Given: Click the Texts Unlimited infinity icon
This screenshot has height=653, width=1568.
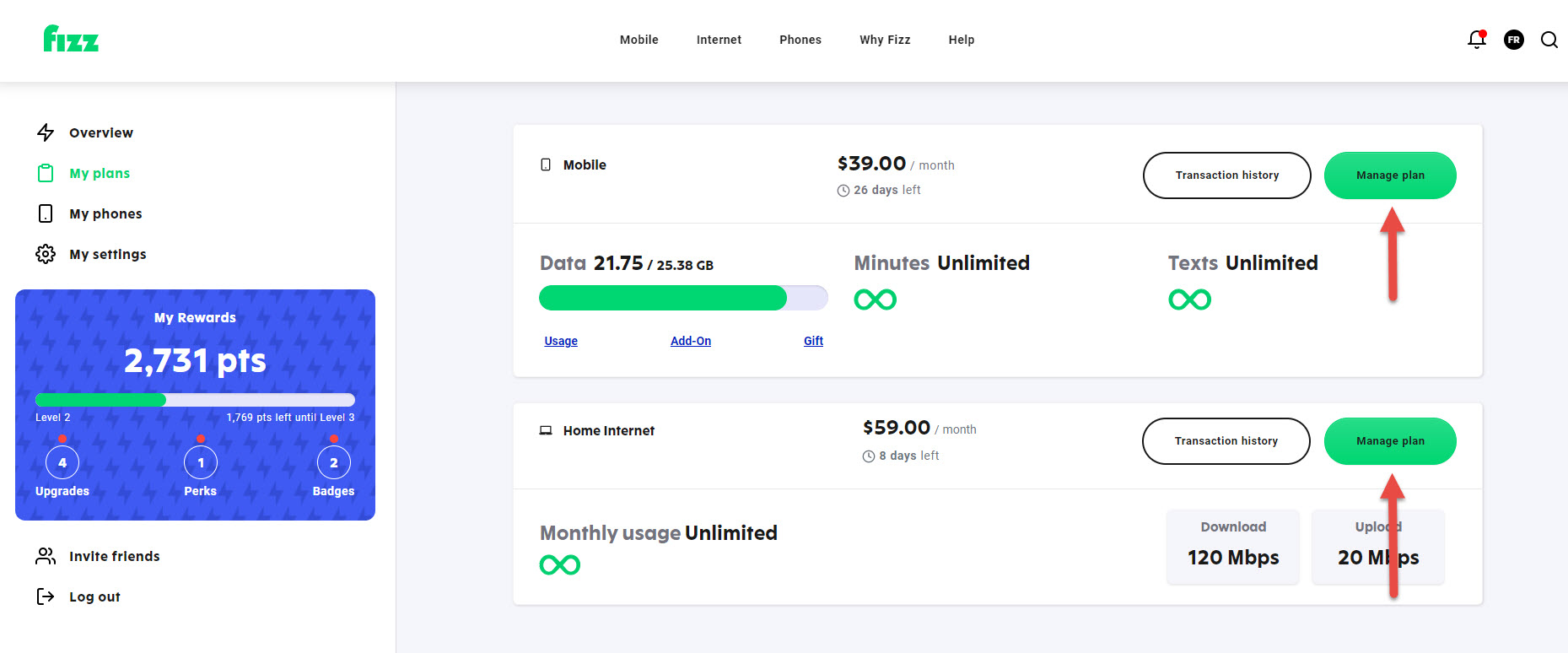Looking at the screenshot, I should (1190, 300).
